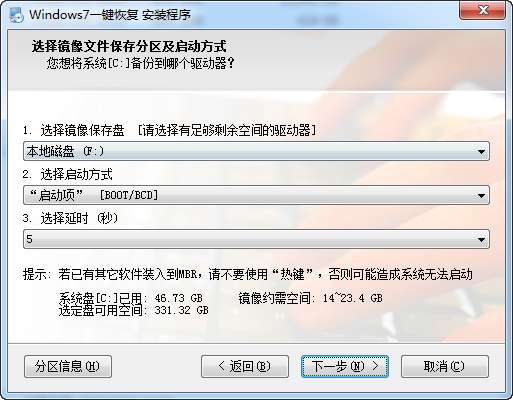Click the "启动项" [BOOT/BCD] combo text
This screenshot has height=400, width=513.
point(94,195)
